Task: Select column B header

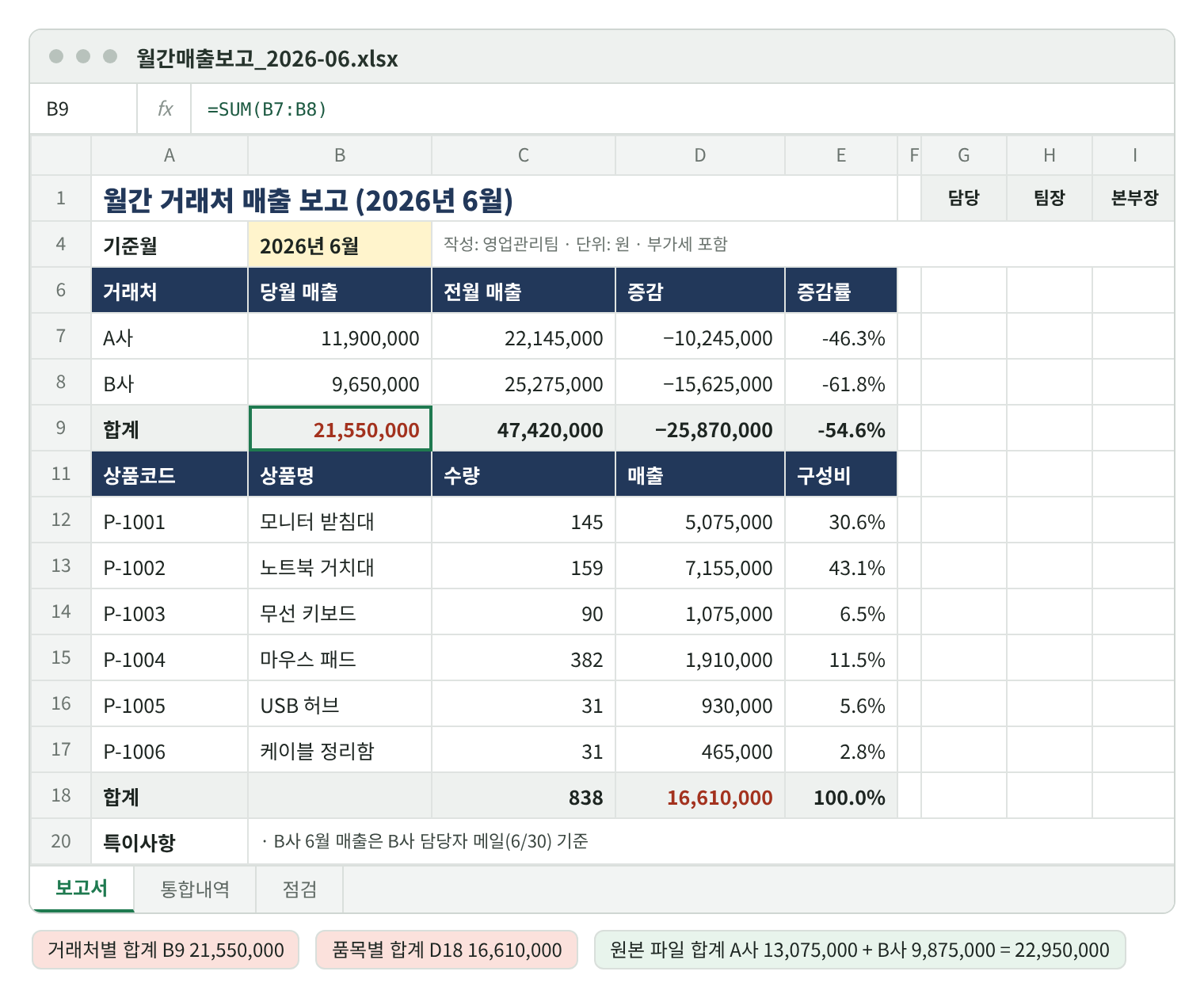Action: (340, 155)
